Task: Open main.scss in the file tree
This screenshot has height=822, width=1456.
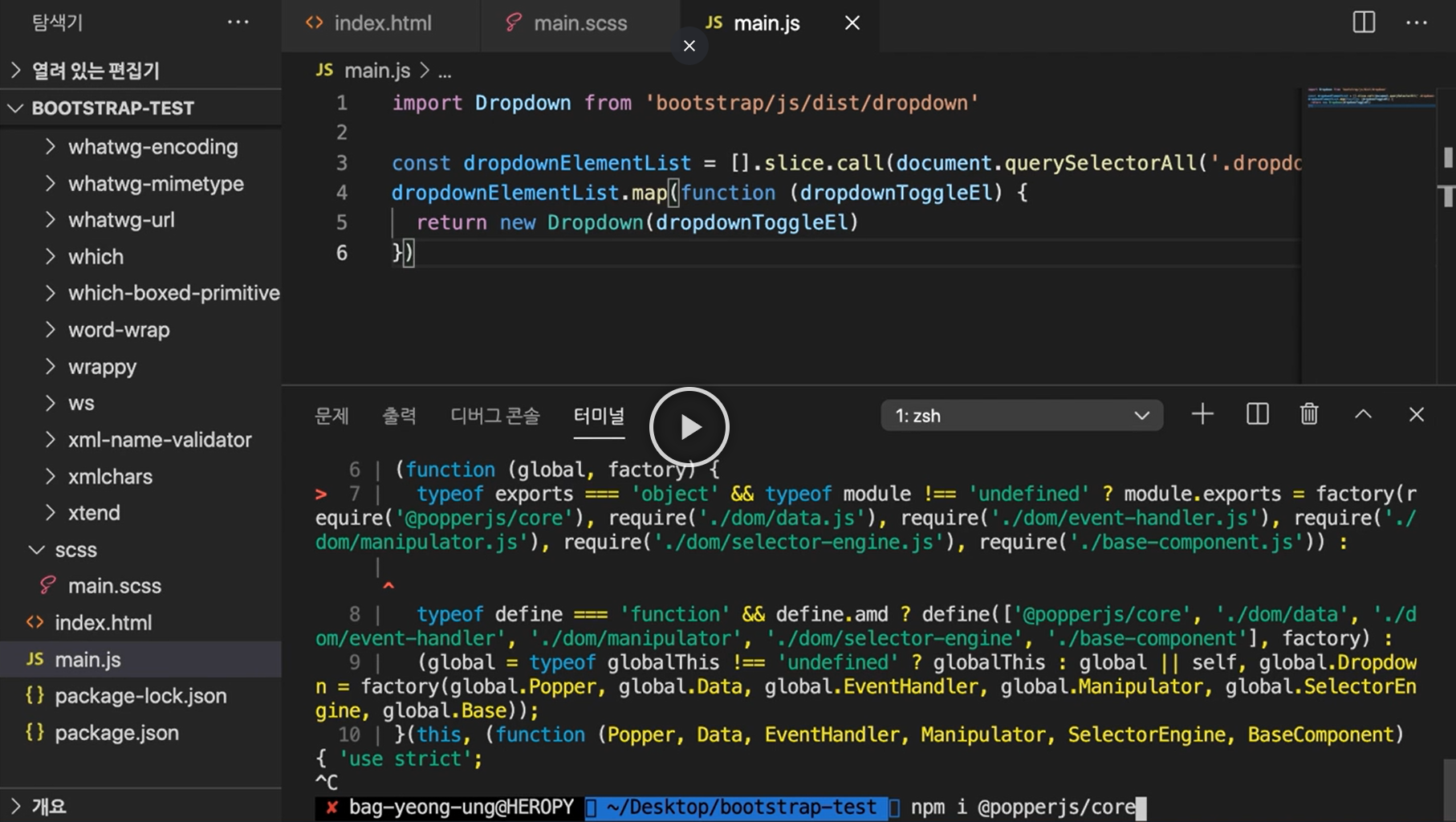Action: pos(140,586)
